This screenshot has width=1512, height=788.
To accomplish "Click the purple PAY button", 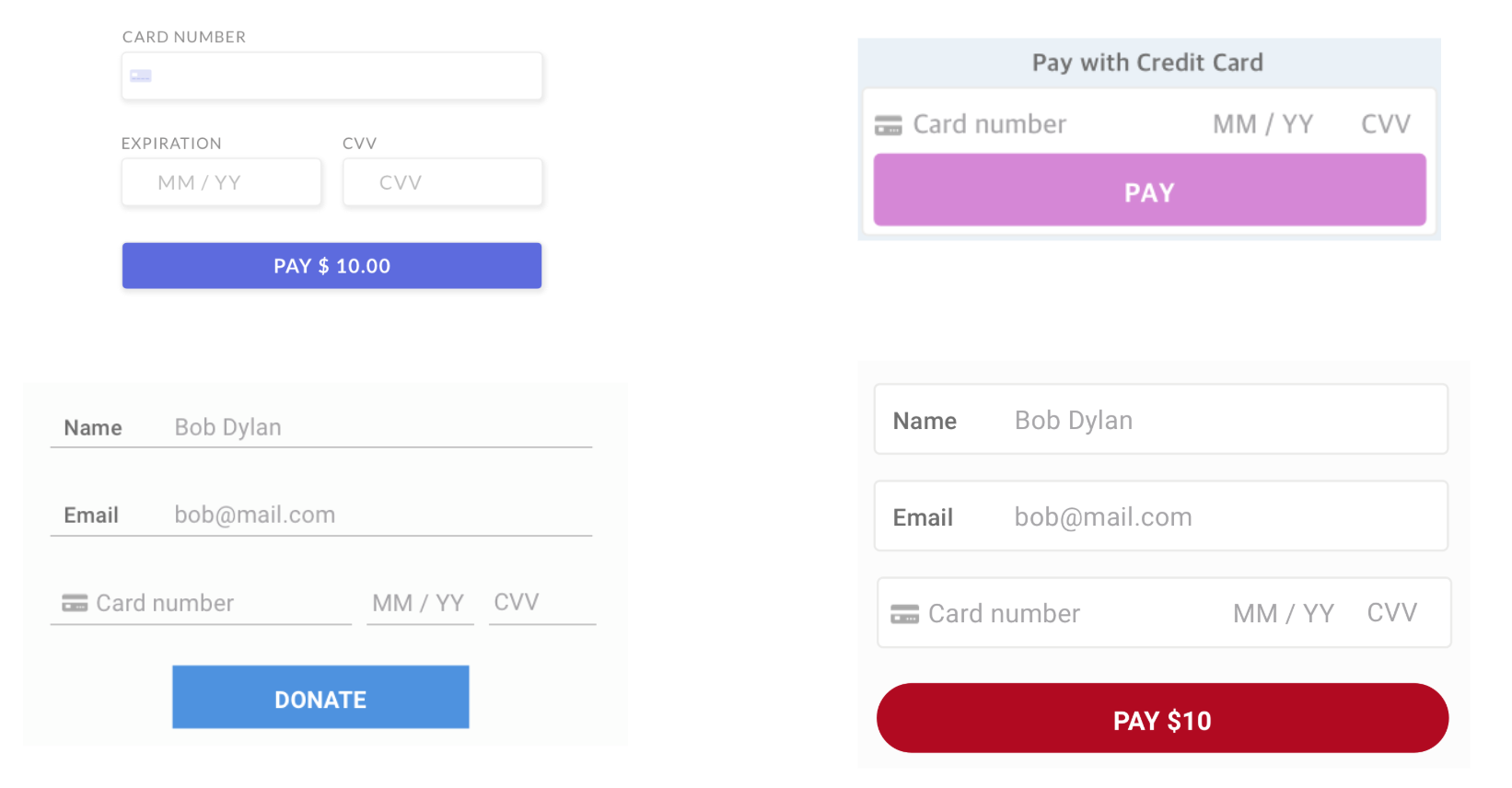I will pyautogui.click(x=1149, y=191).
